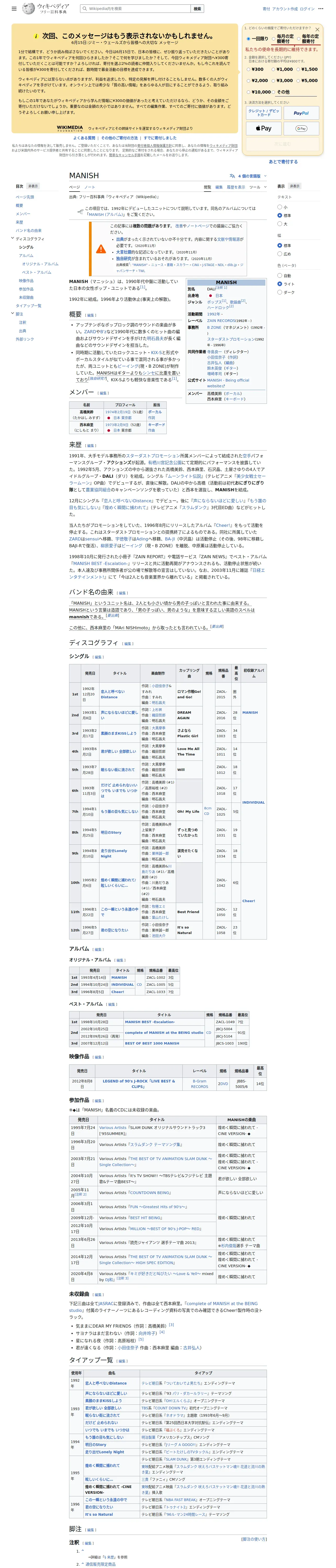
Task: Close the donation form panel
Action: point(317,29)
